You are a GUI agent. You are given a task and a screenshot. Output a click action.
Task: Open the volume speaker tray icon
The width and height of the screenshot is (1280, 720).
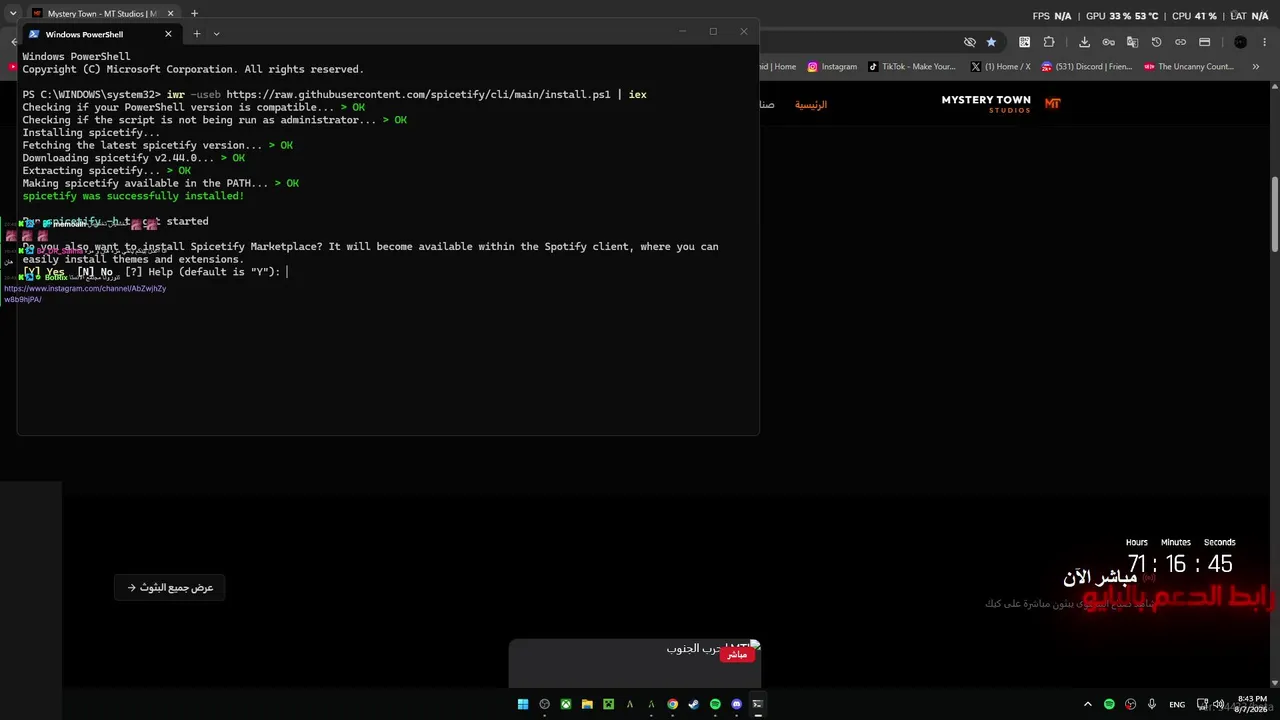click(1218, 704)
